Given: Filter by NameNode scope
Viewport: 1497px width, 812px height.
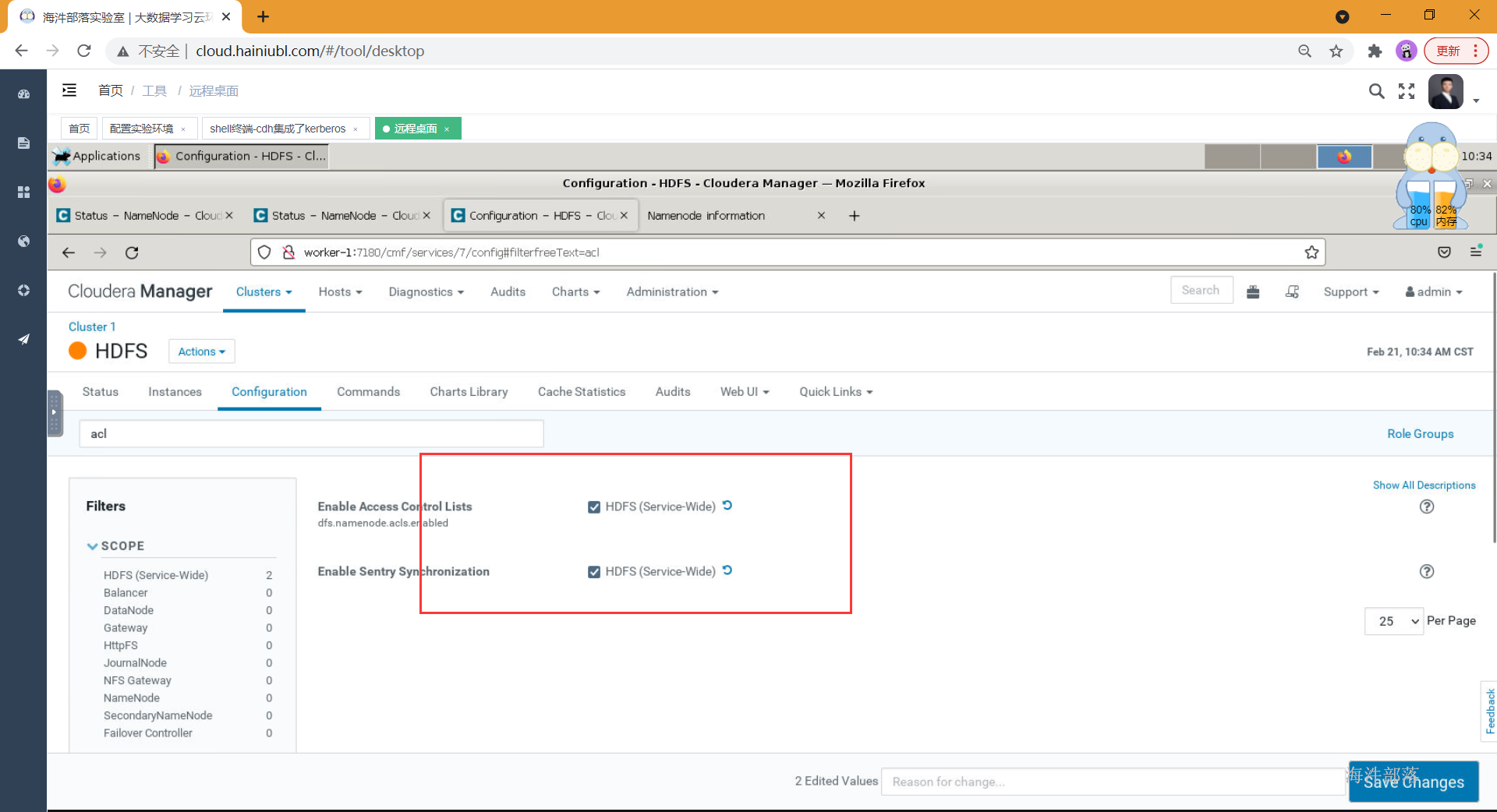Looking at the screenshot, I should pyautogui.click(x=132, y=698).
